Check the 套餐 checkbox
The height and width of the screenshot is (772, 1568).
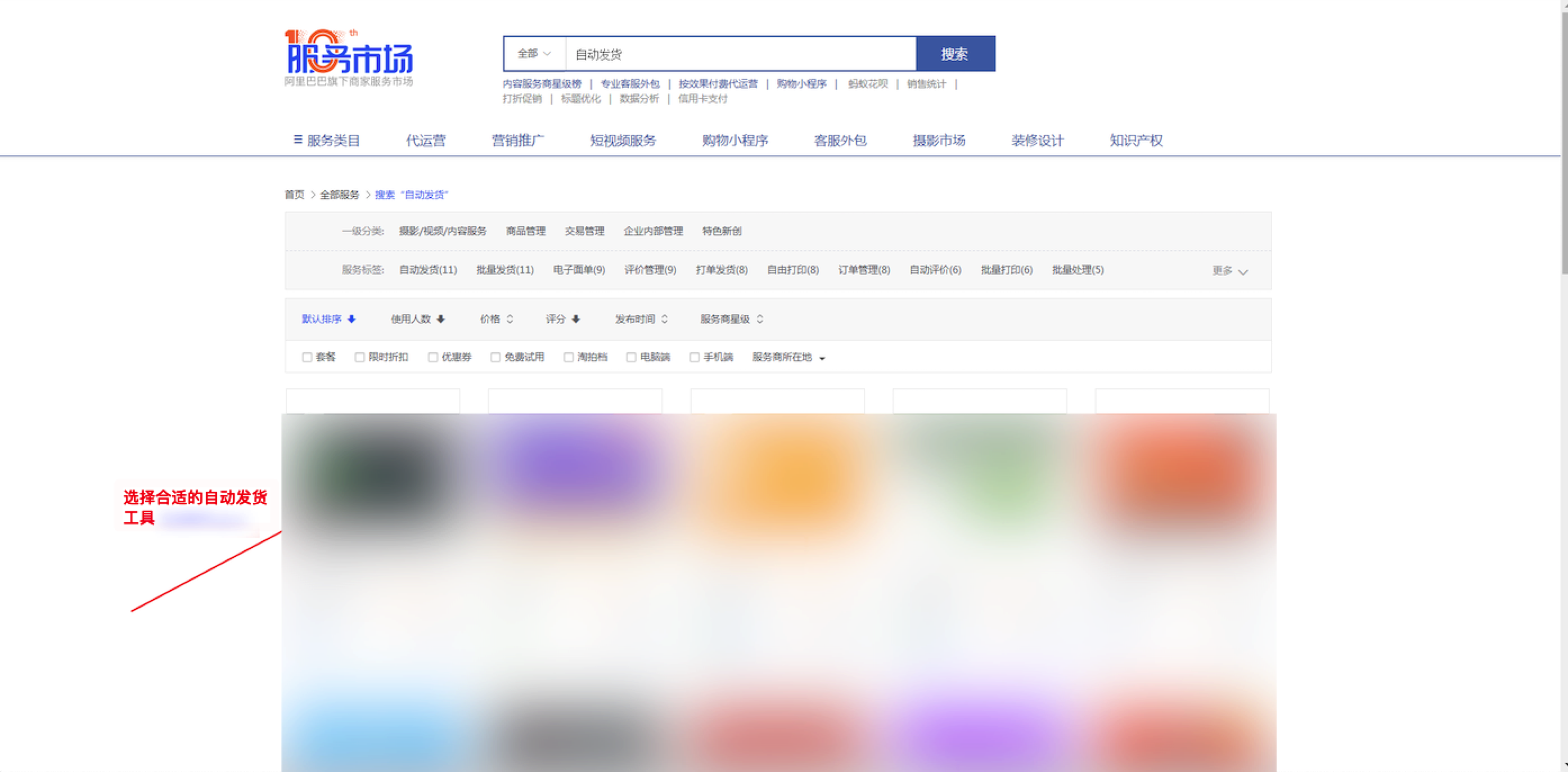(307, 357)
